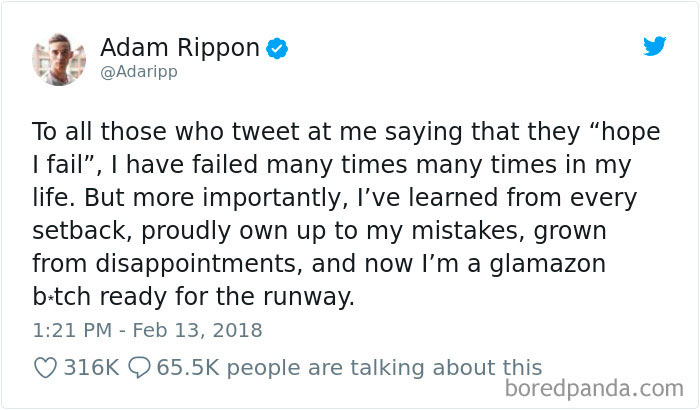Click the 65.5K reply count number
Screen dimensions: 700x410
pyautogui.click(x=188, y=368)
